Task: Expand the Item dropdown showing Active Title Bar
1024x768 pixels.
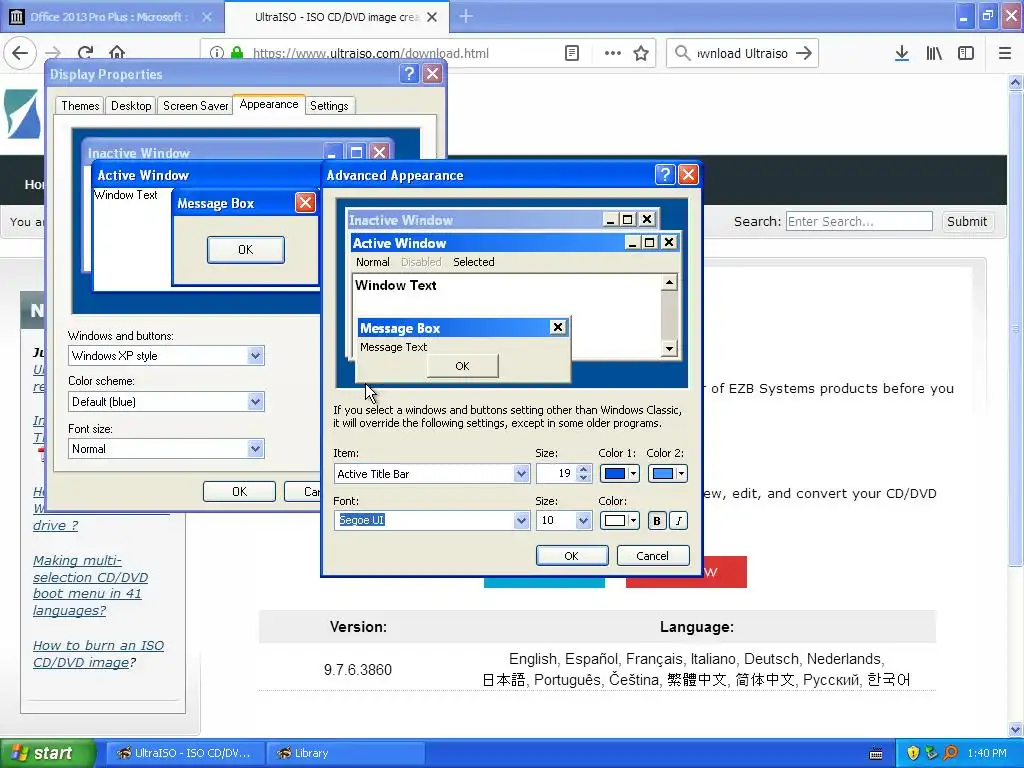Action: (520, 474)
